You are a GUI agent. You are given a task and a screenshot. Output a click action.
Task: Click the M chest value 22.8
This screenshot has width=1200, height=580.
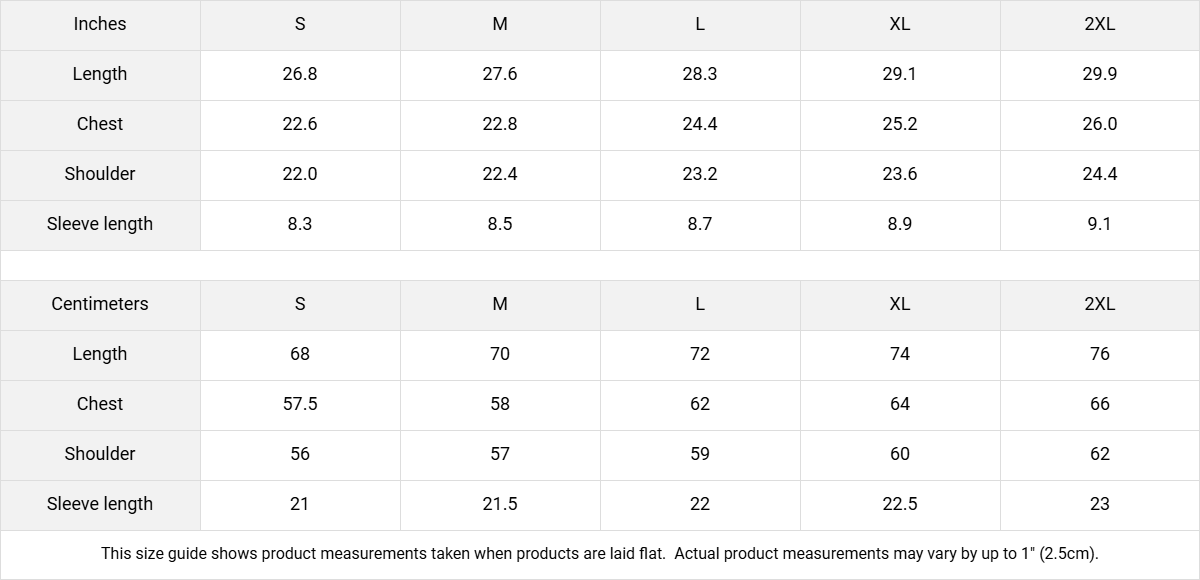(500, 125)
